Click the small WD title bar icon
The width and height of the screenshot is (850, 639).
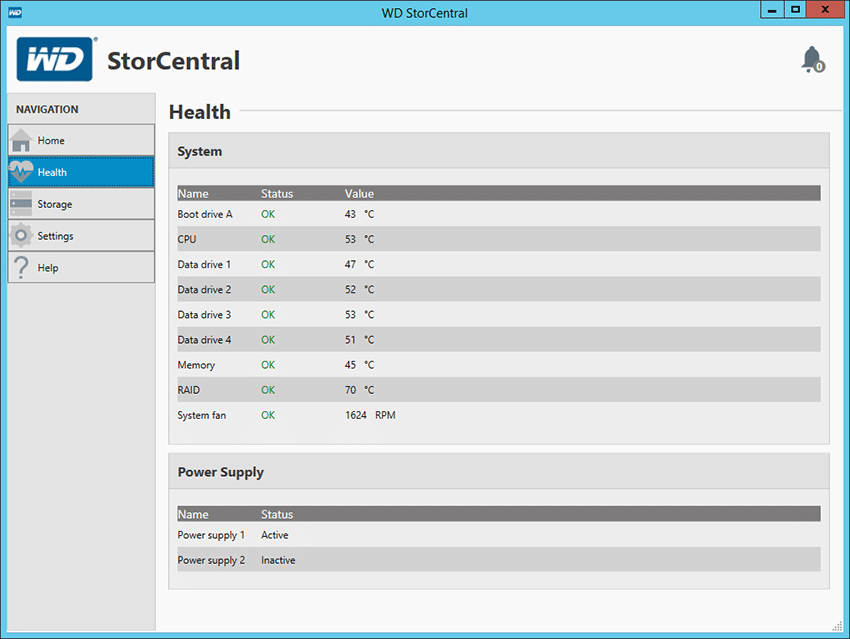click(x=15, y=12)
